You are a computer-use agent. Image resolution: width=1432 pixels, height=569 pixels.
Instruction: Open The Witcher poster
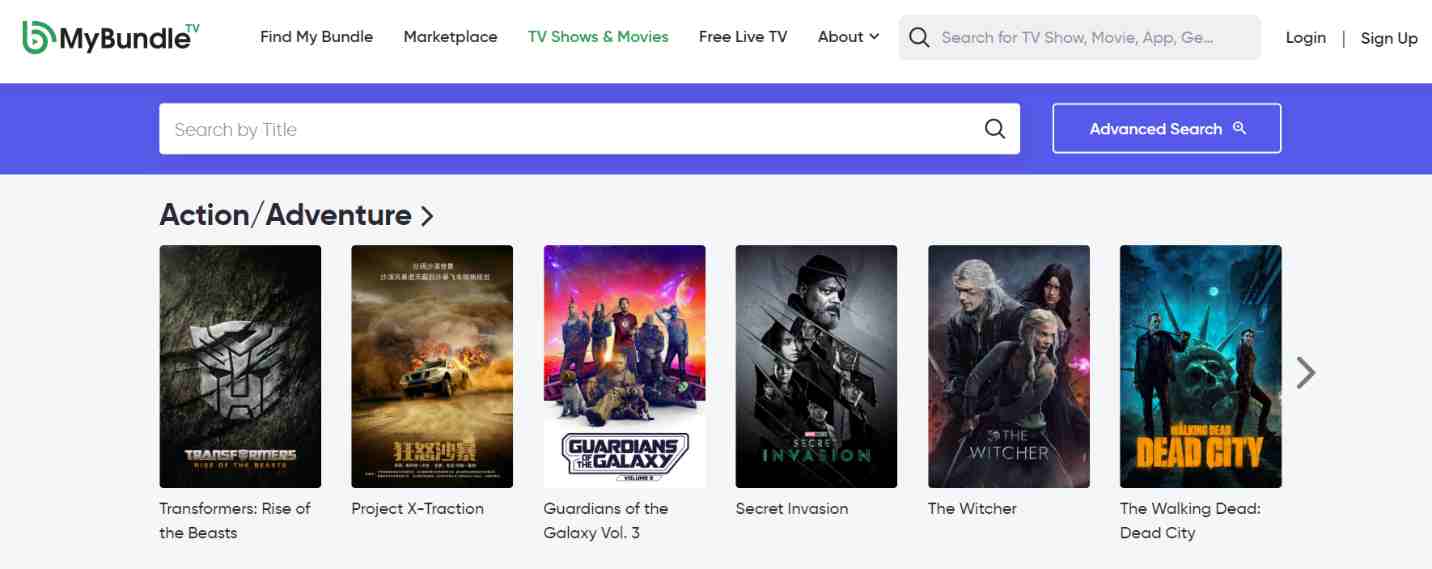(x=1008, y=367)
